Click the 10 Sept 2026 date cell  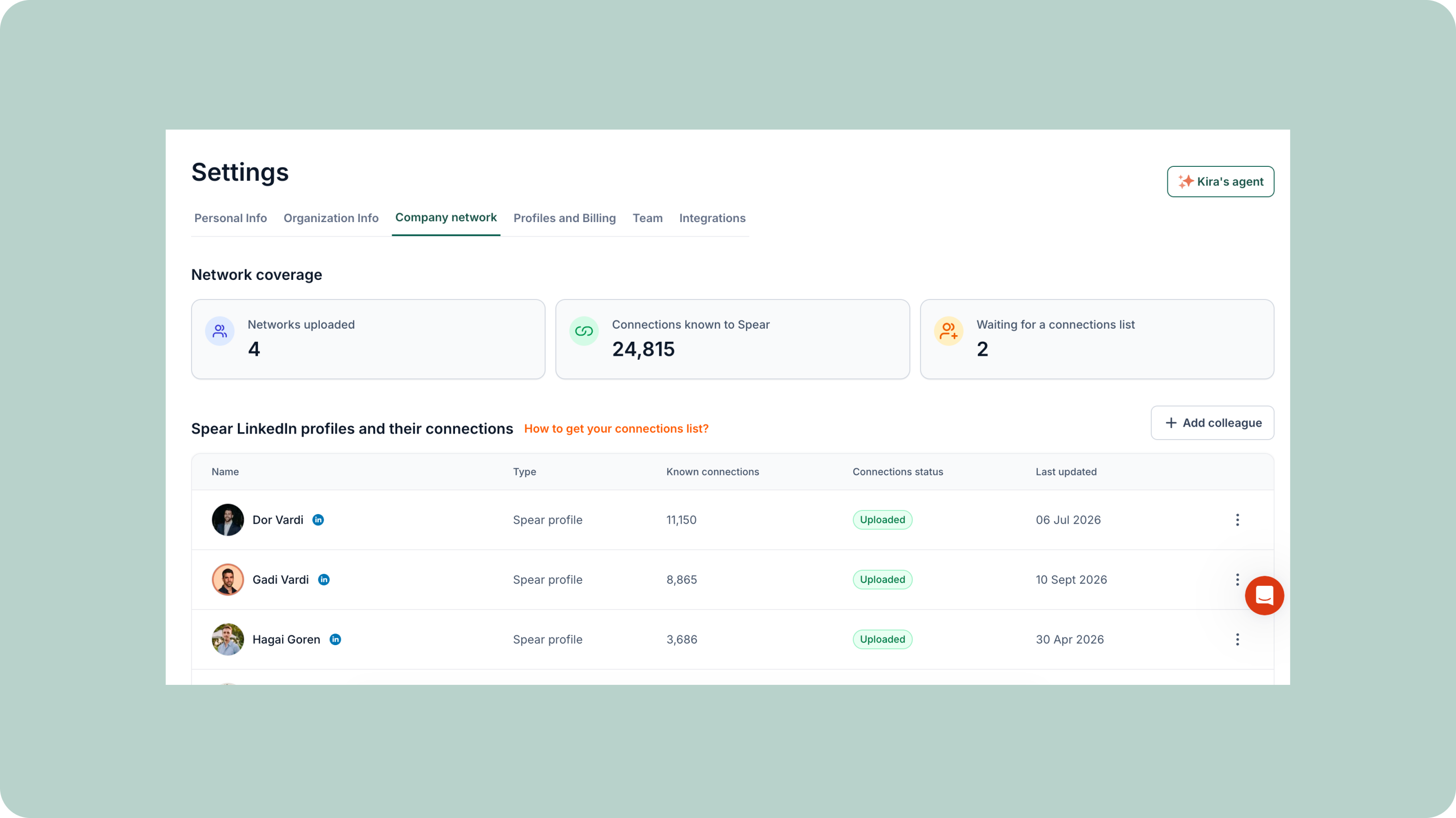click(x=1071, y=580)
